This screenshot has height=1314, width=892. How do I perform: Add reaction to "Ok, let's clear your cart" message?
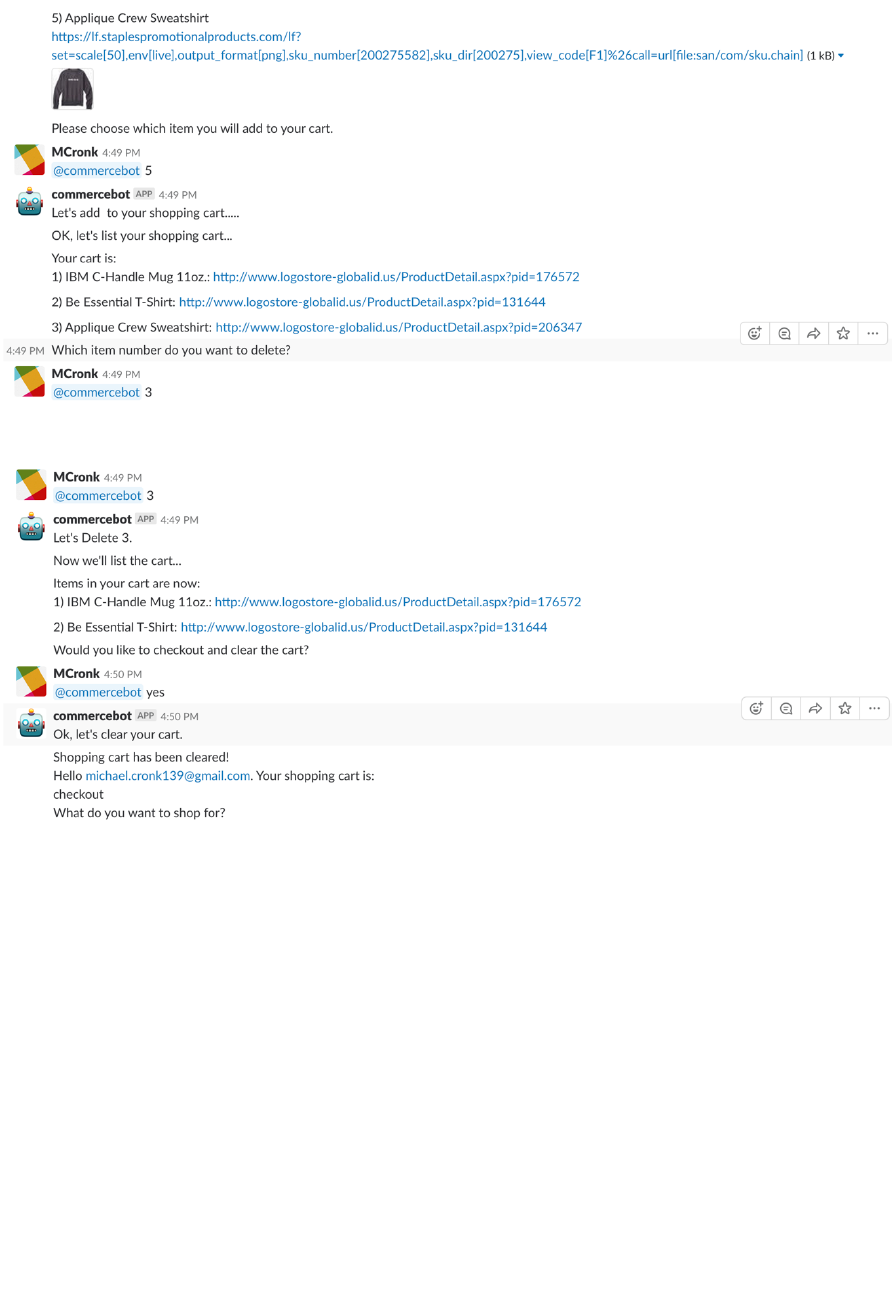(757, 709)
